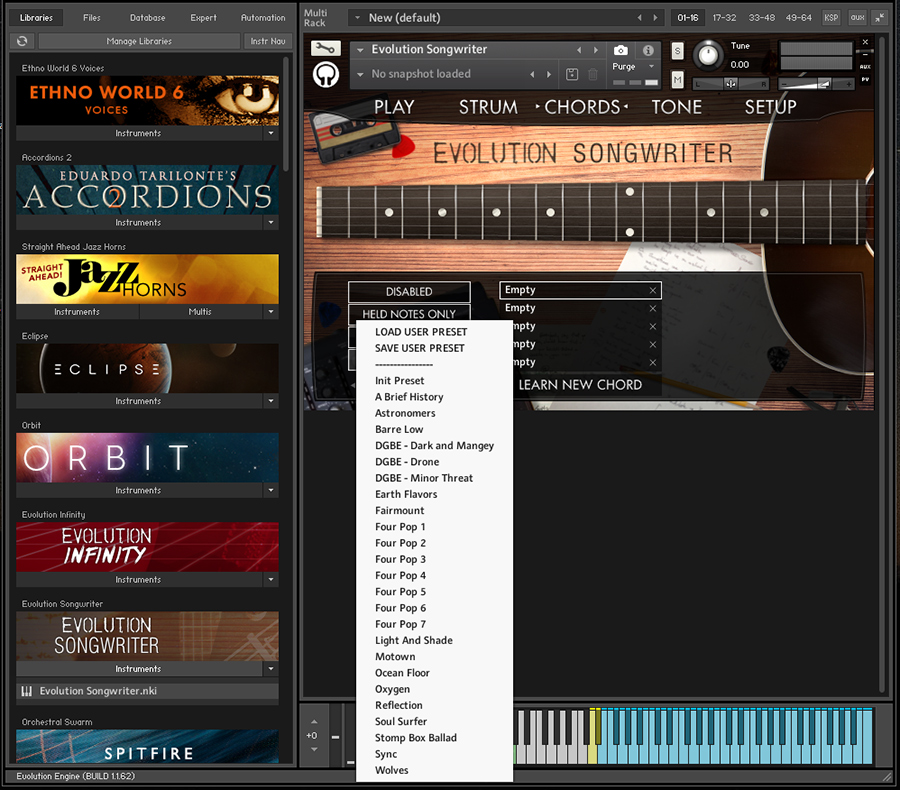The height and width of the screenshot is (790, 900).
Task: Click the Manage Libraries button
Action: tap(139, 41)
